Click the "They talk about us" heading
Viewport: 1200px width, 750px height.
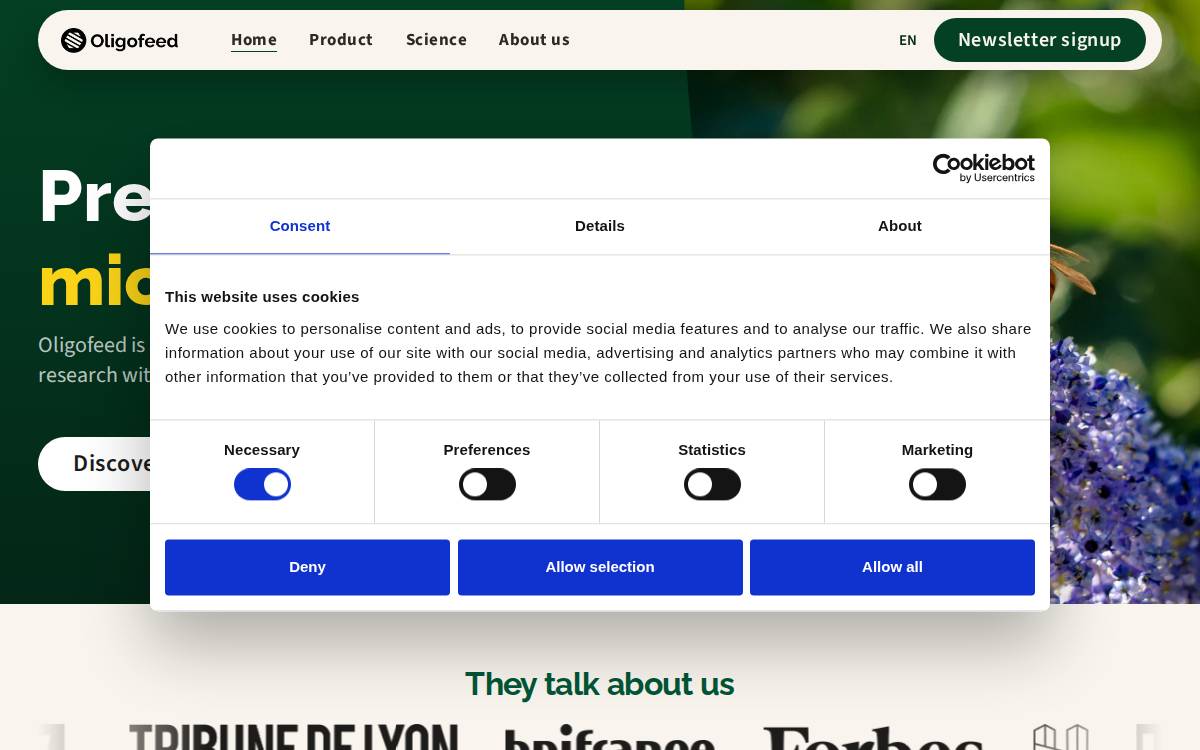(600, 684)
